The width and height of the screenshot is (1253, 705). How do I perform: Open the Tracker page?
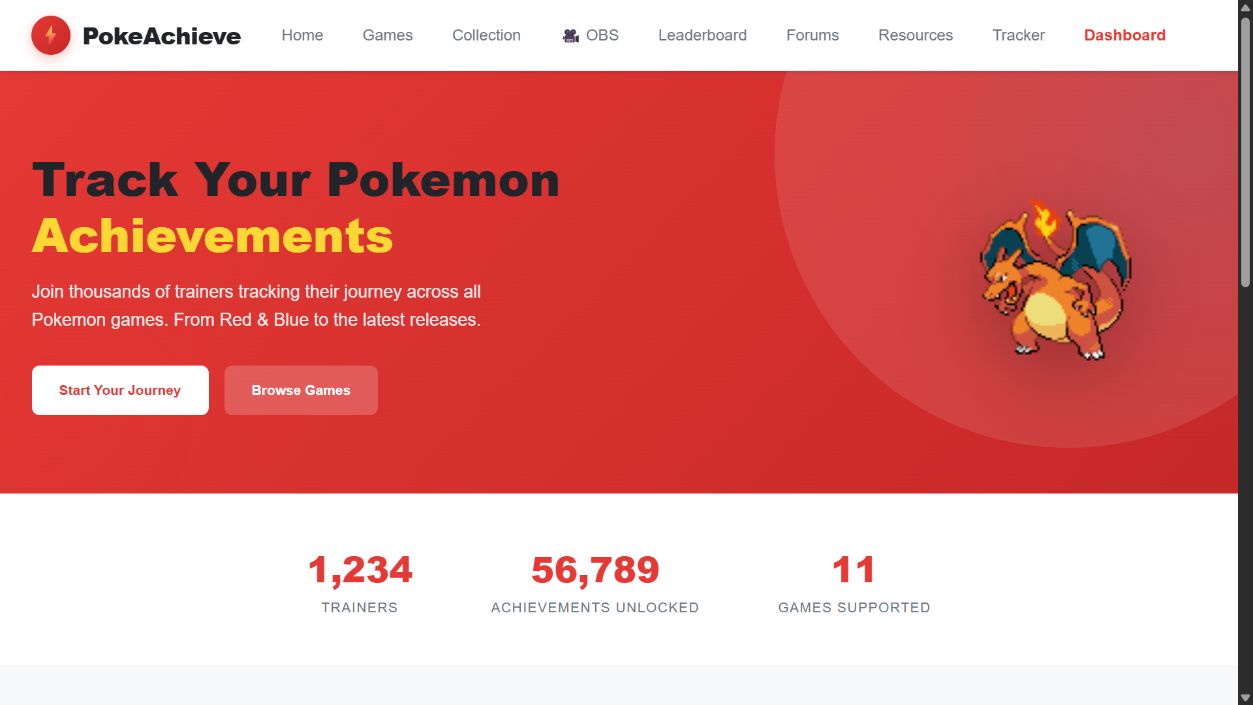pyautogui.click(x=1019, y=35)
